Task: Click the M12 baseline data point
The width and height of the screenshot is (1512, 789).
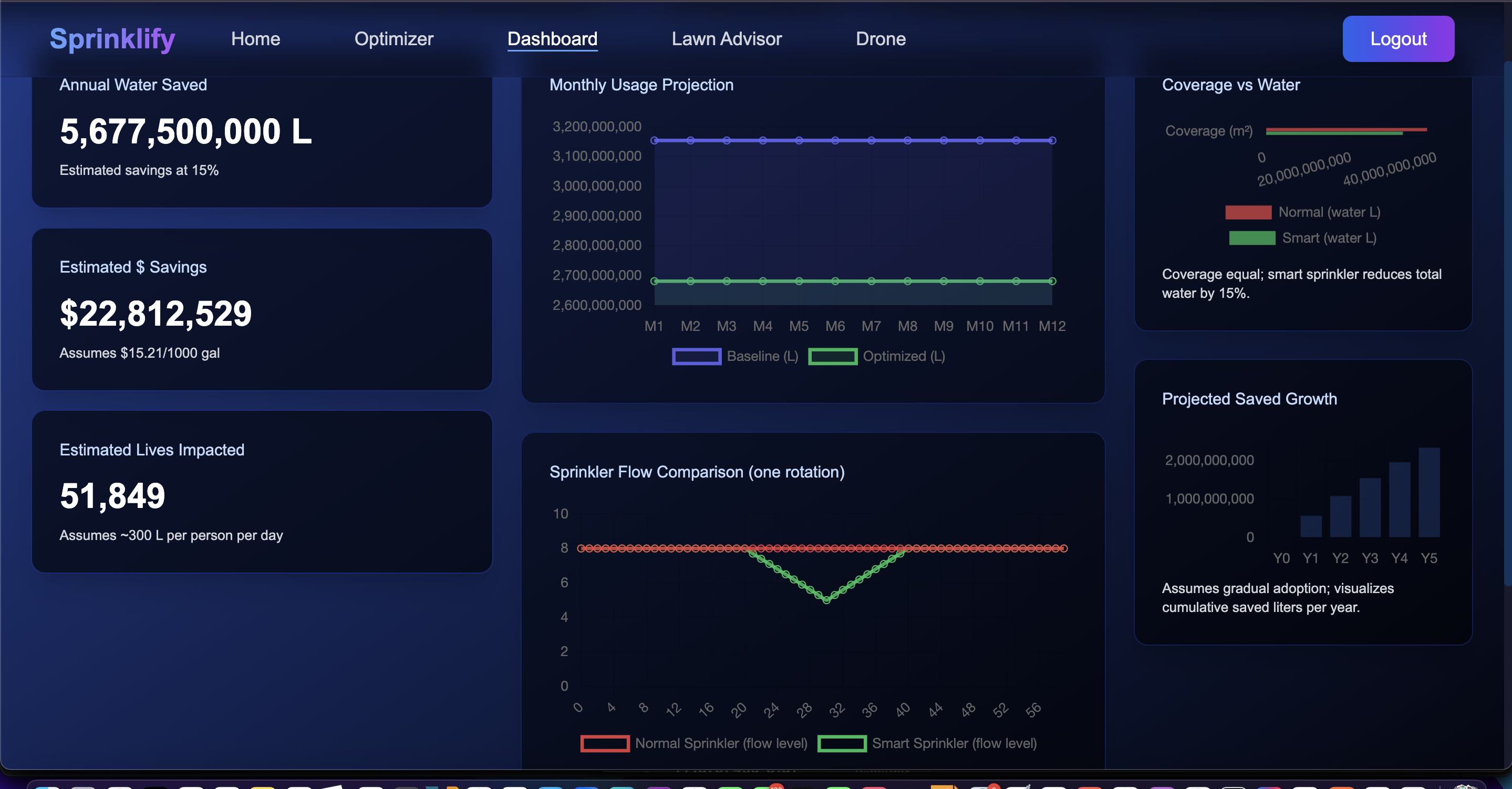Action: (x=1052, y=140)
